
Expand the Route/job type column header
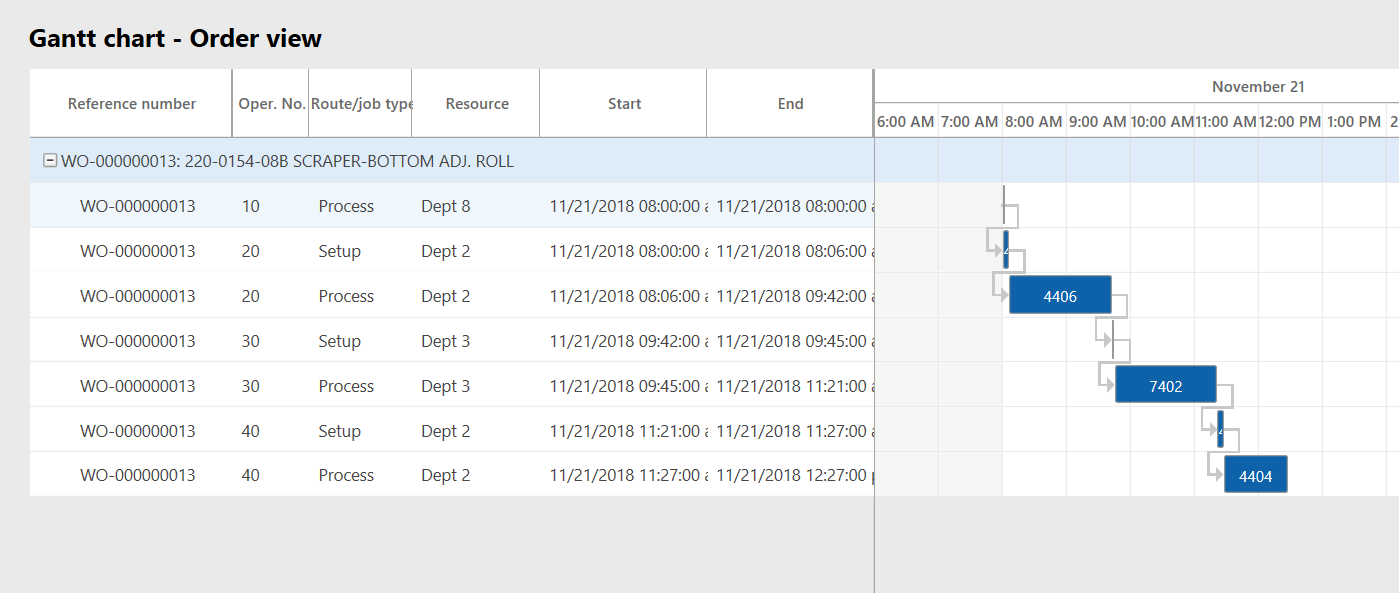point(360,103)
